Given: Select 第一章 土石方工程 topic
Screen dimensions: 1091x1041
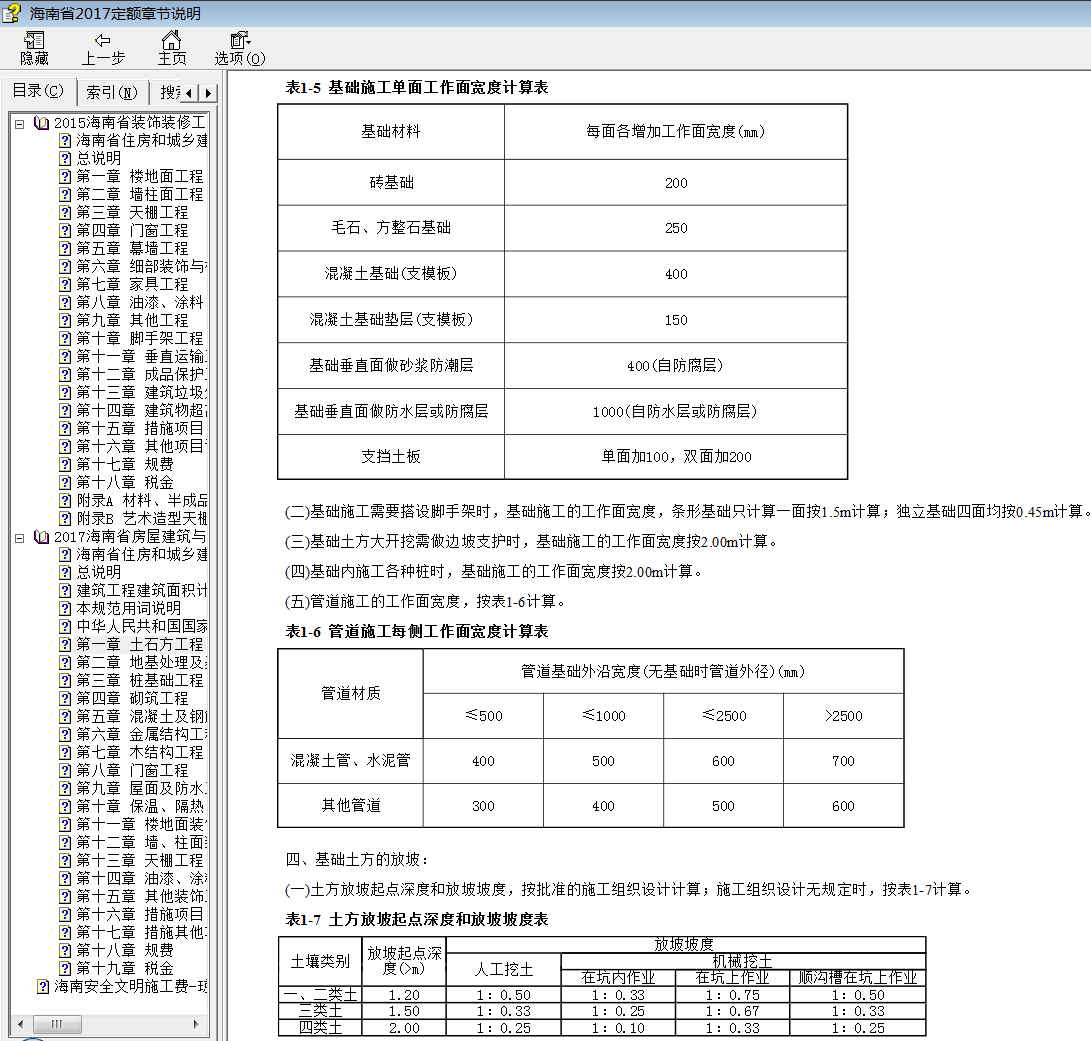Looking at the screenshot, I should coord(139,645).
